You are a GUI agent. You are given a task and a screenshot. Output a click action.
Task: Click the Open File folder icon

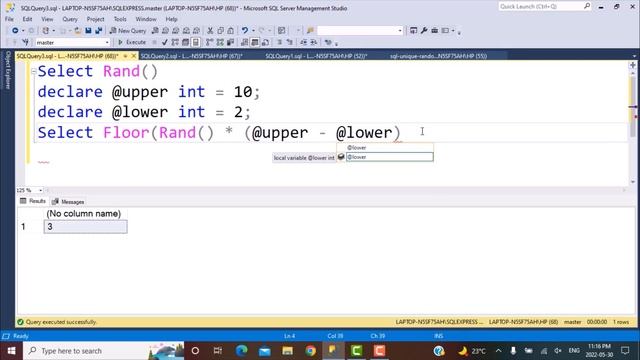click(x=78, y=31)
